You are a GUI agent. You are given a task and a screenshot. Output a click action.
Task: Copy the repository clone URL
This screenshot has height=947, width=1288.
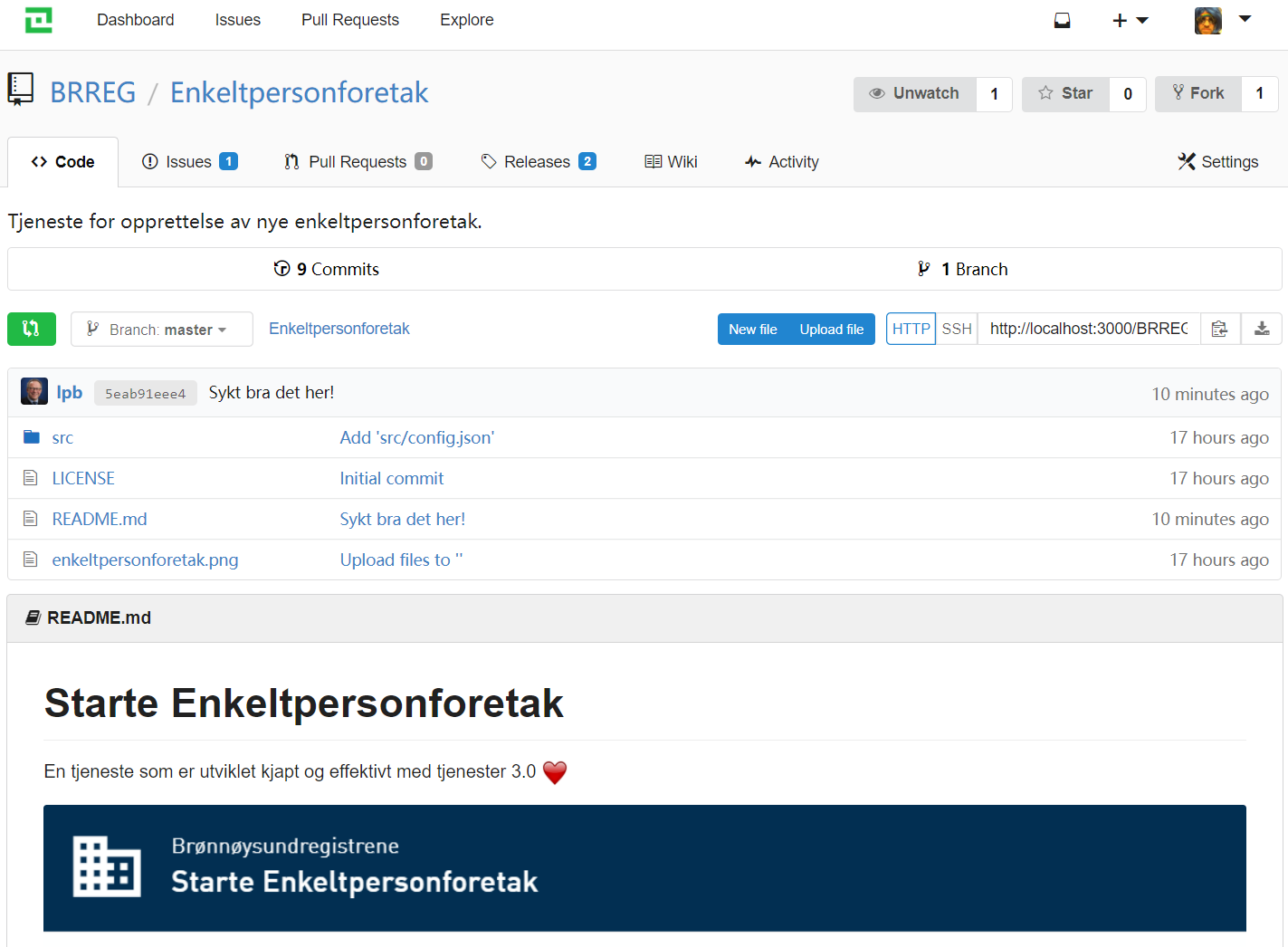pyautogui.click(x=1220, y=329)
